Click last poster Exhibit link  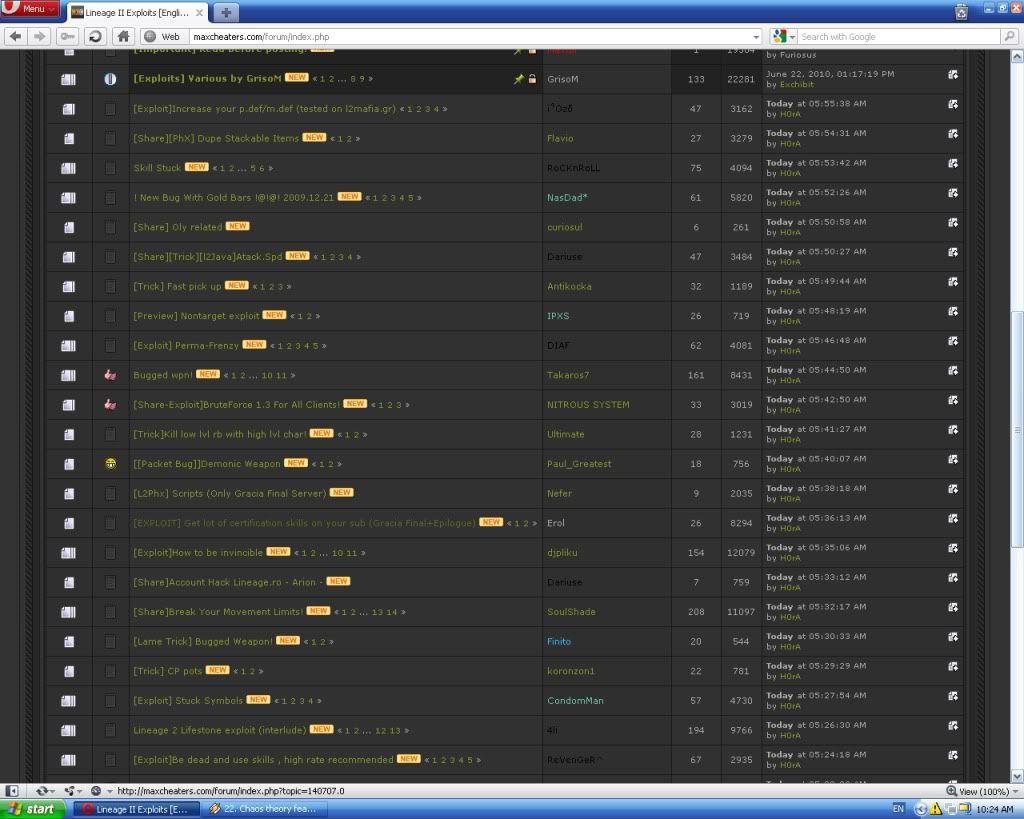797,84
